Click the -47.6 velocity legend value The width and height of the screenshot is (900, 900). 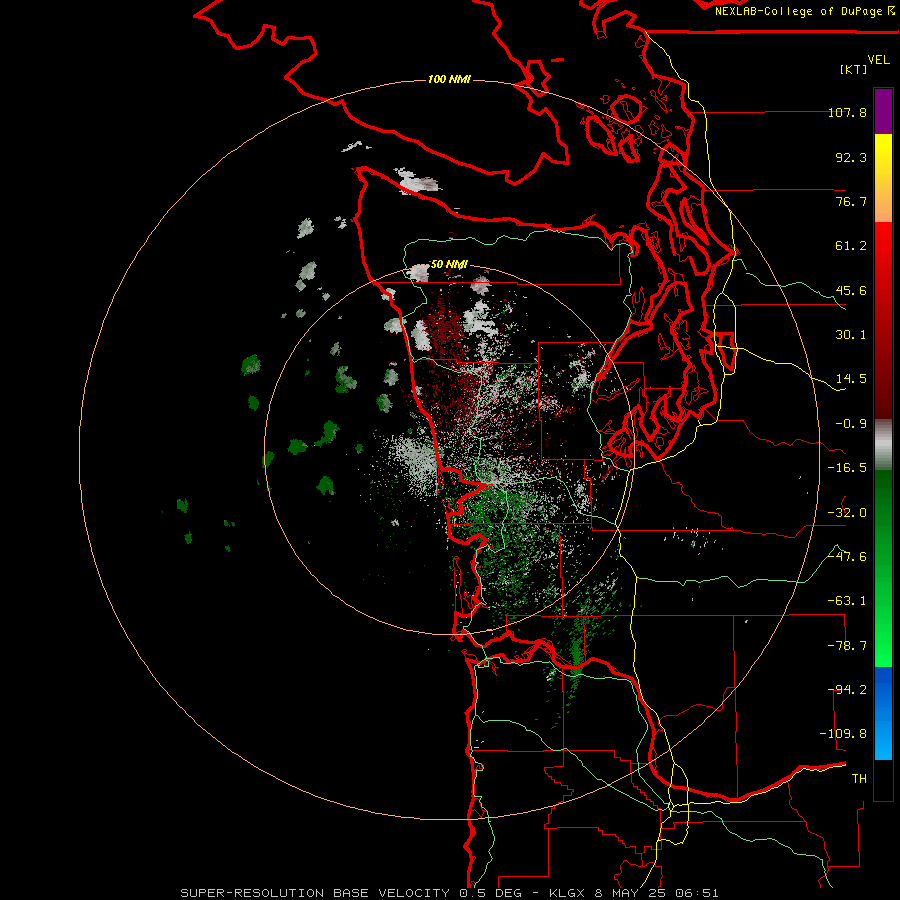[x=847, y=557]
